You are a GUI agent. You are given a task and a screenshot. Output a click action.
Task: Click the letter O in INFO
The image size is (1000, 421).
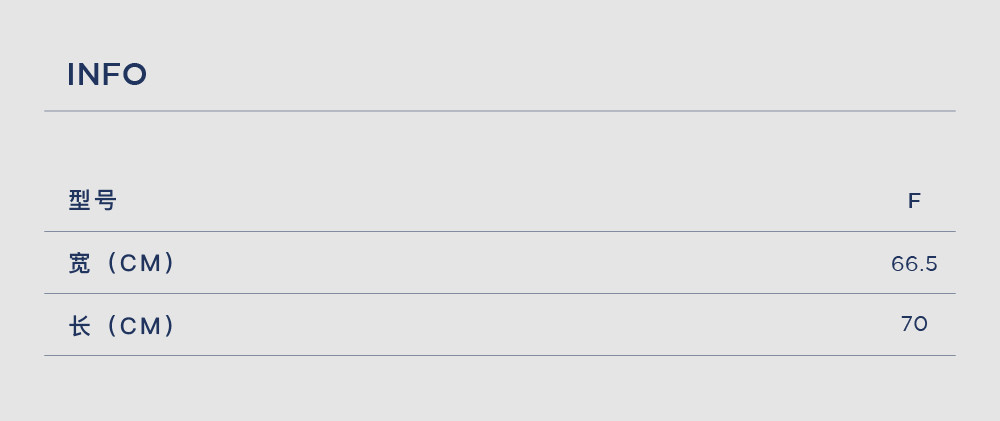[135, 75]
